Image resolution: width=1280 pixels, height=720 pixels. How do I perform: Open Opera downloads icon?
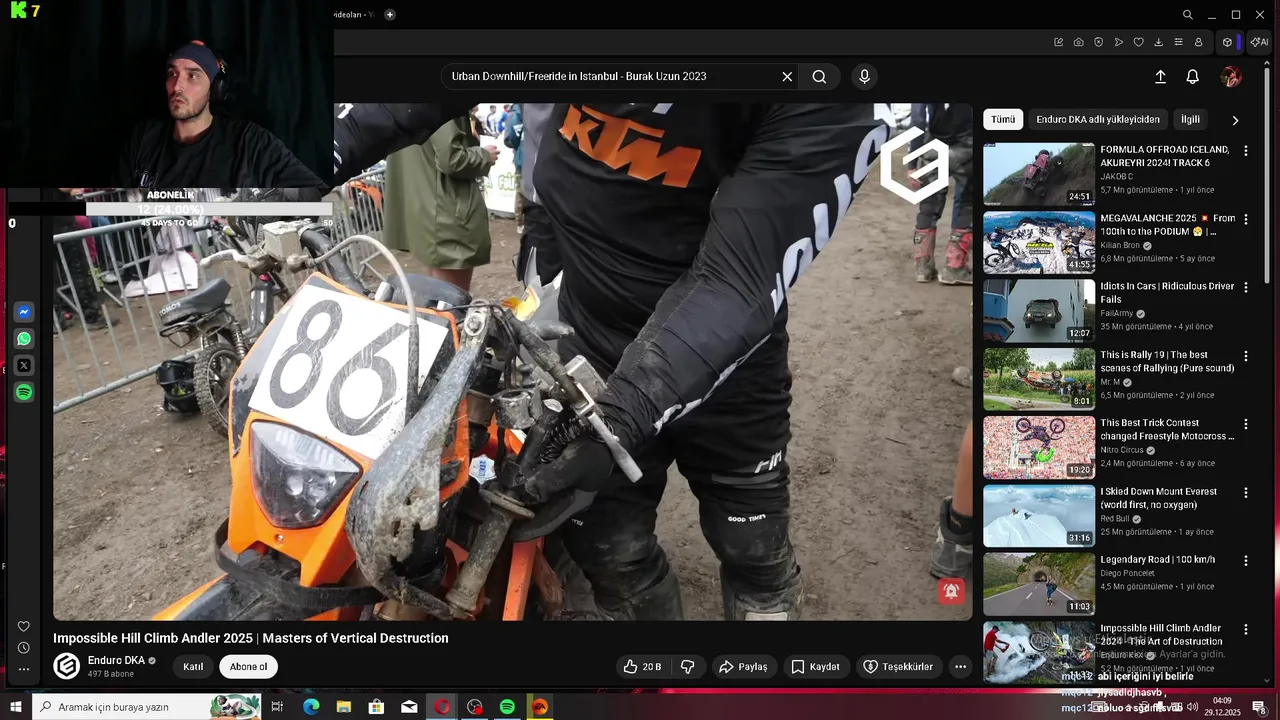(1158, 42)
